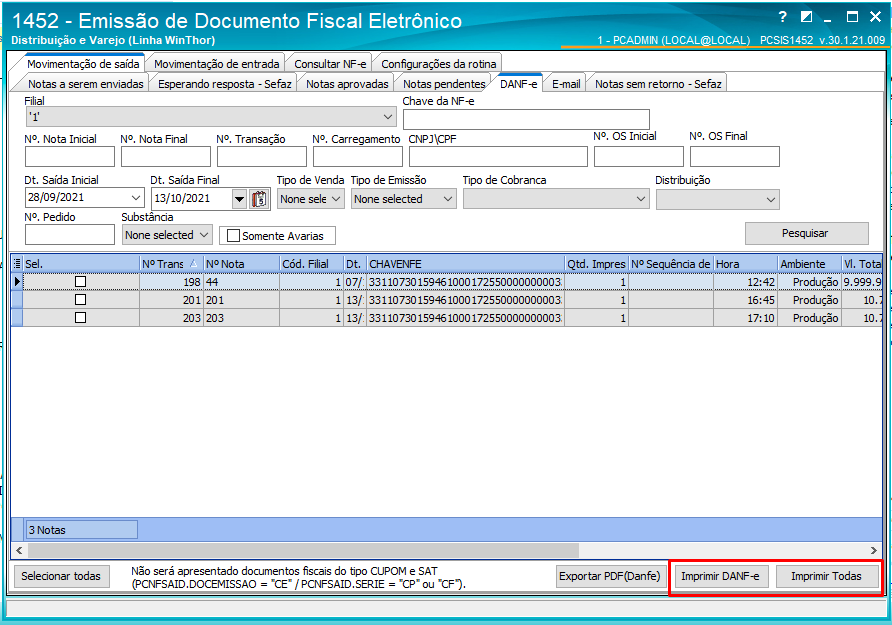Image resolution: width=892 pixels, height=625 pixels.
Task: Open the Dt. Saída Inicial date dropdown
Action: 136,197
